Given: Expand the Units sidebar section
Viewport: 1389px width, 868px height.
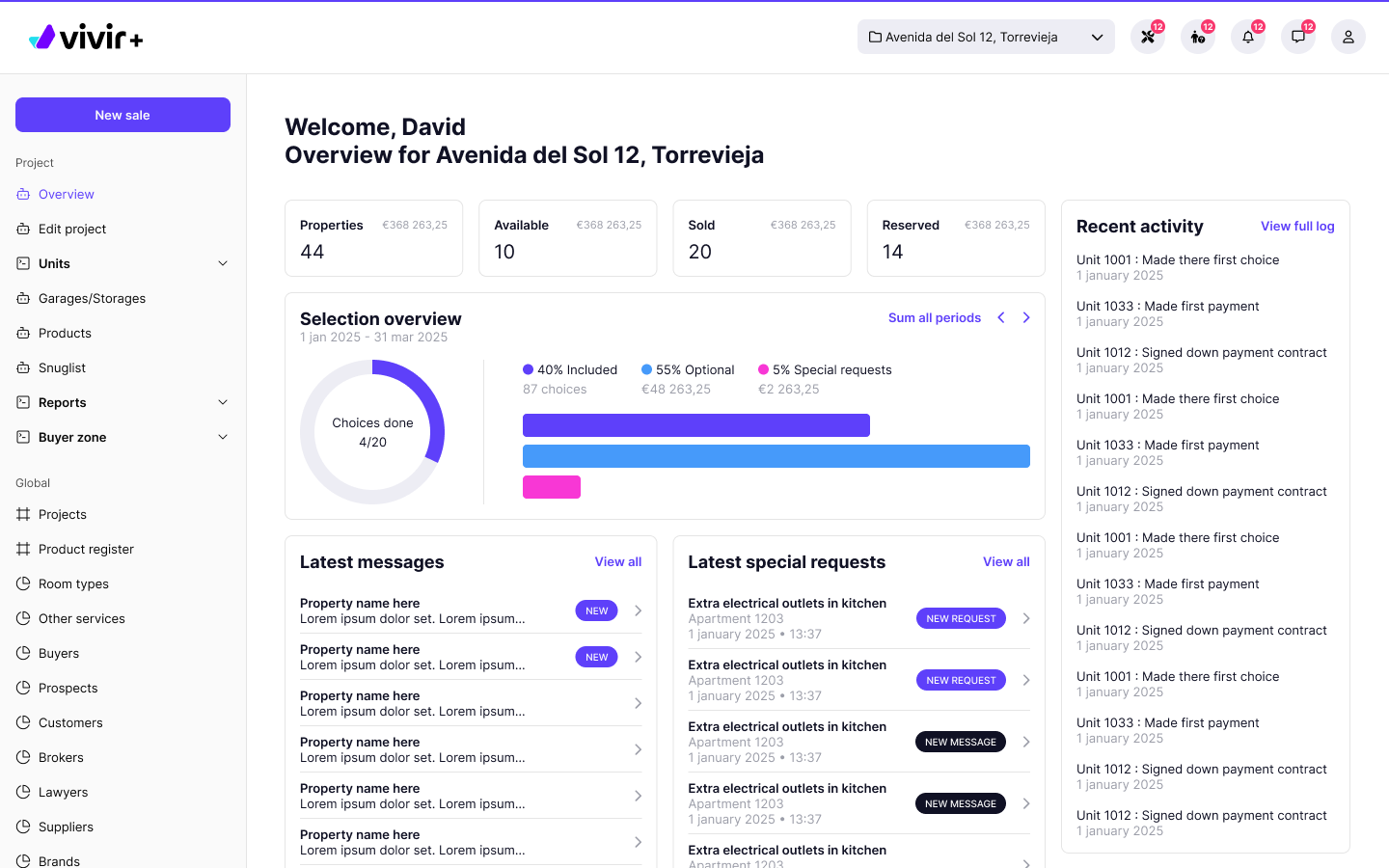Looking at the screenshot, I should click(x=223, y=263).
